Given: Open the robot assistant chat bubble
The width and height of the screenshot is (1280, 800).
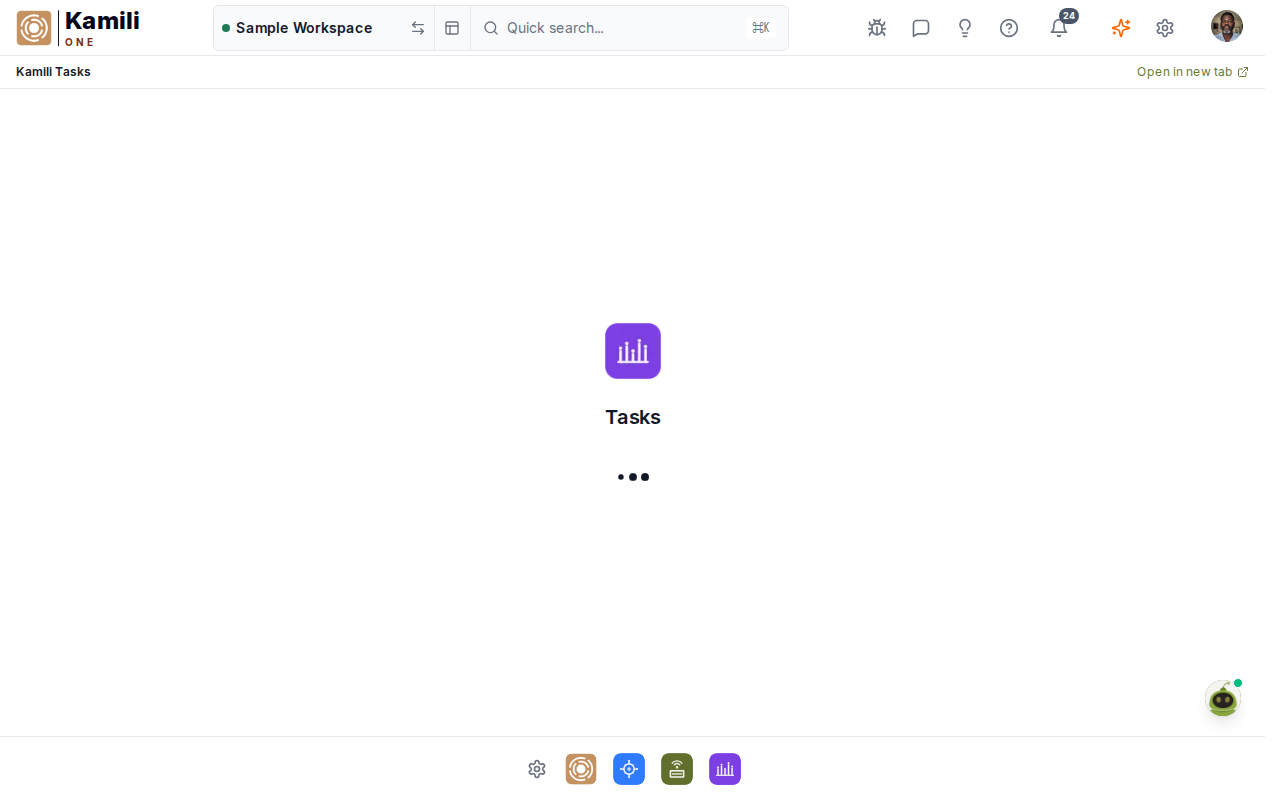Looking at the screenshot, I should [x=1223, y=698].
